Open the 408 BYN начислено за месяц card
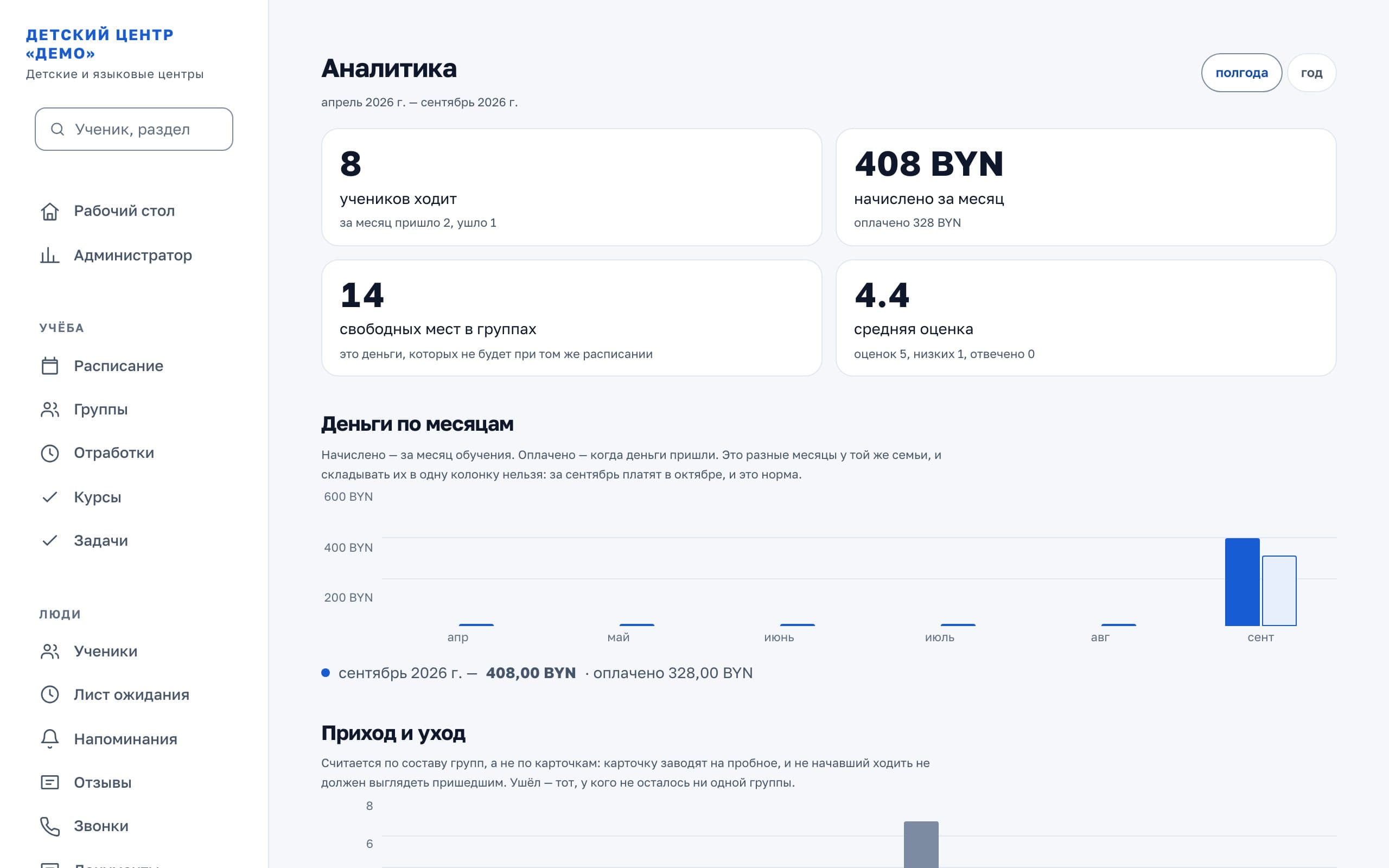This screenshot has height=868, width=1389. [x=1086, y=187]
